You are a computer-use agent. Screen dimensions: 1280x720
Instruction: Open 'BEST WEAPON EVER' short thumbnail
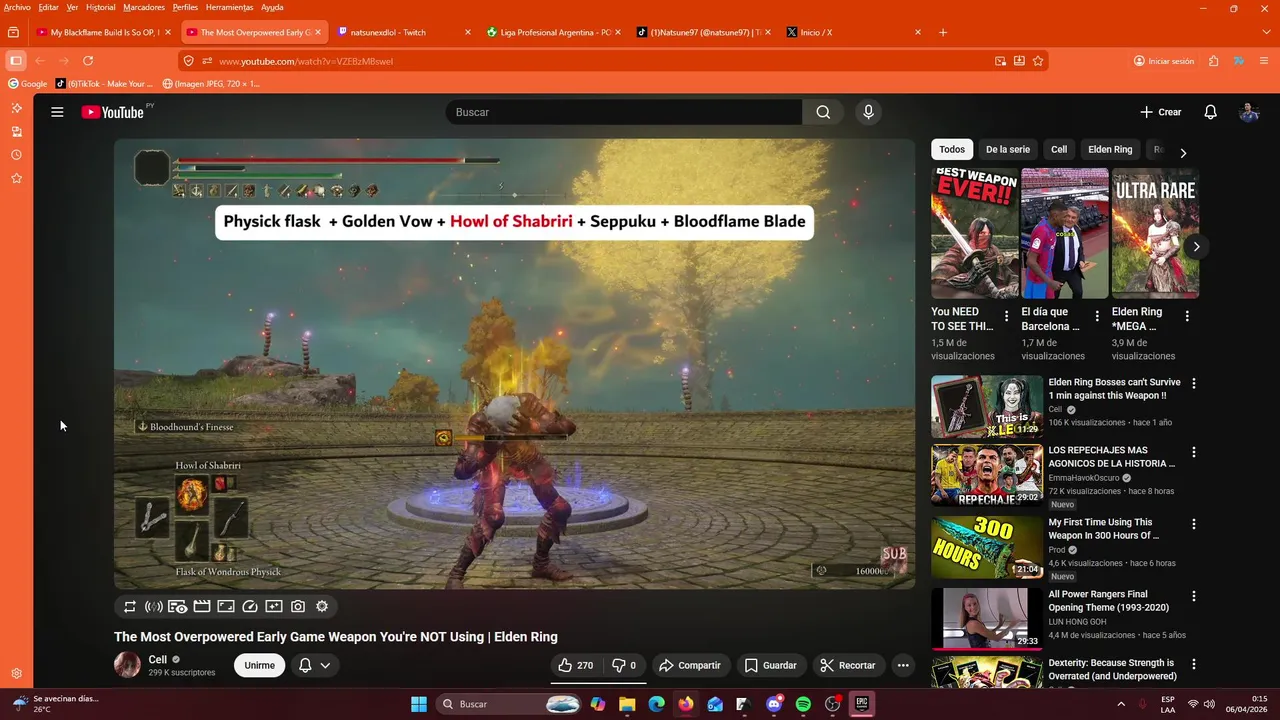pyautogui.click(x=975, y=233)
